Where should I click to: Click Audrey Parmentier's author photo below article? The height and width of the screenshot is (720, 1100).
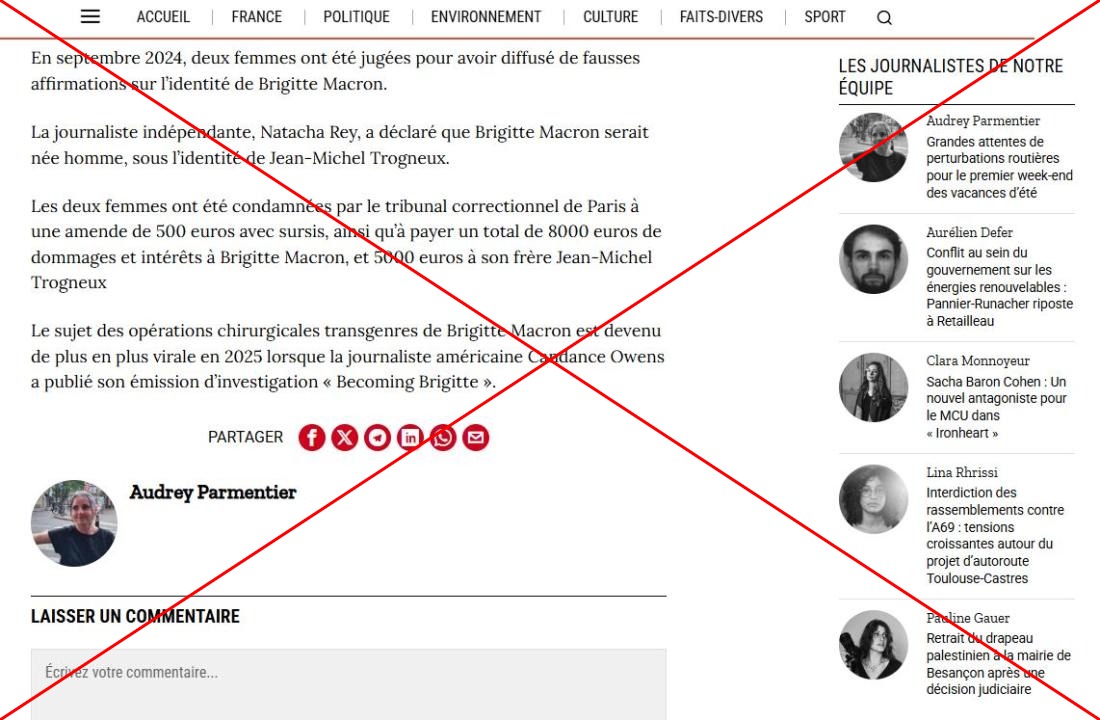click(x=74, y=524)
